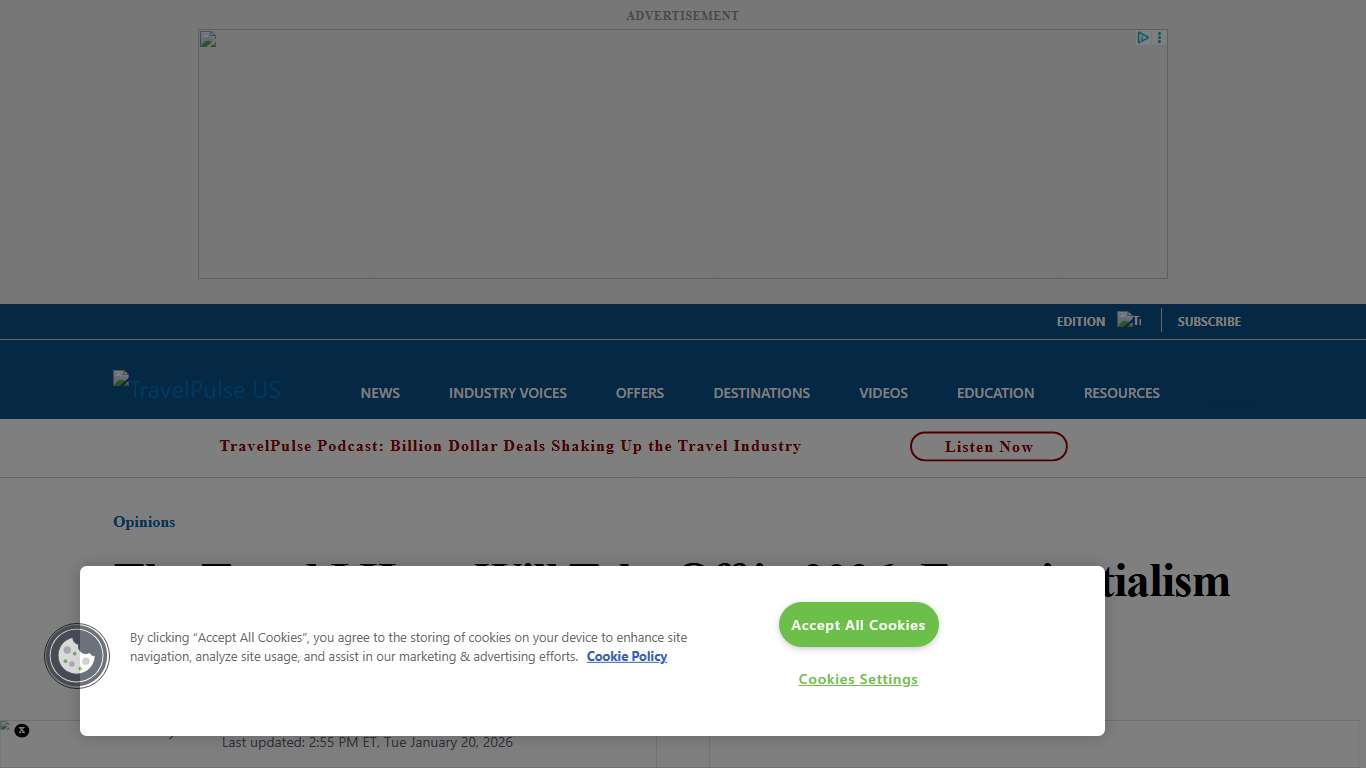Open the OFFERS menu

[x=640, y=393]
